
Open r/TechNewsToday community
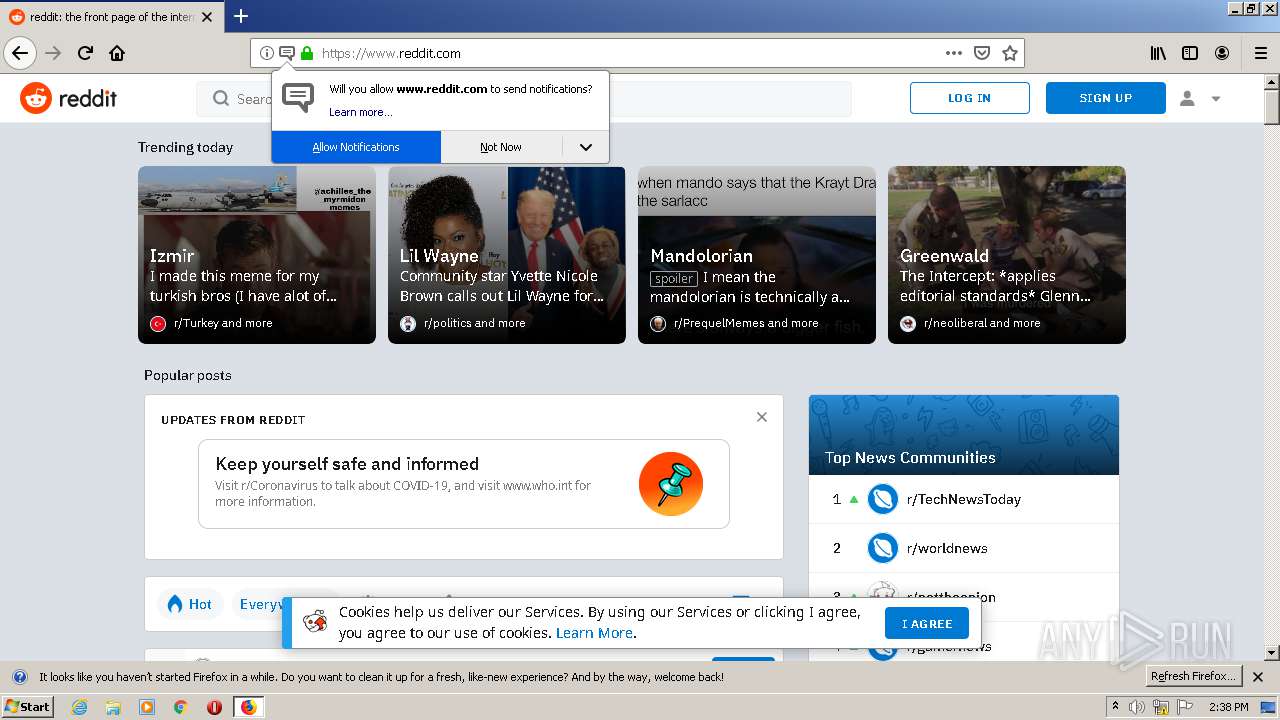(x=964, y=499)
